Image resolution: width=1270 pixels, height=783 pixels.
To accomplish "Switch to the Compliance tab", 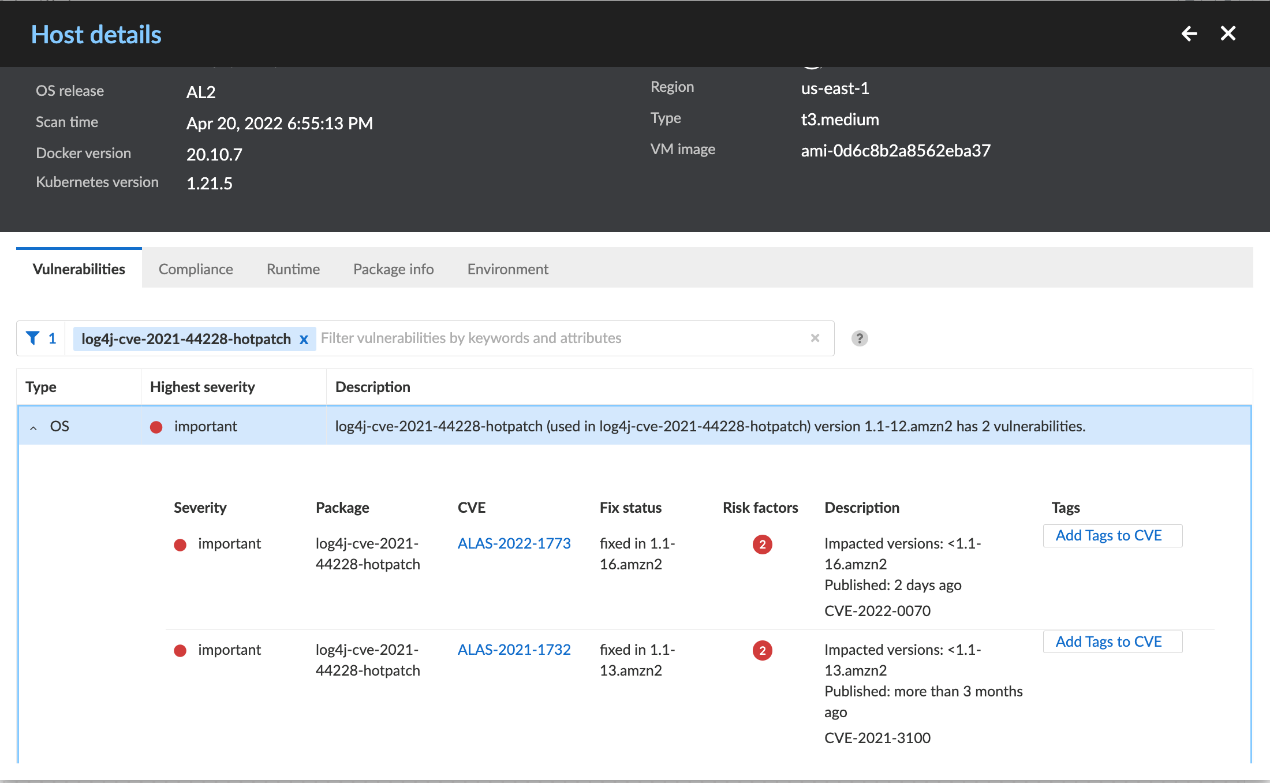I will coord(196,269).
